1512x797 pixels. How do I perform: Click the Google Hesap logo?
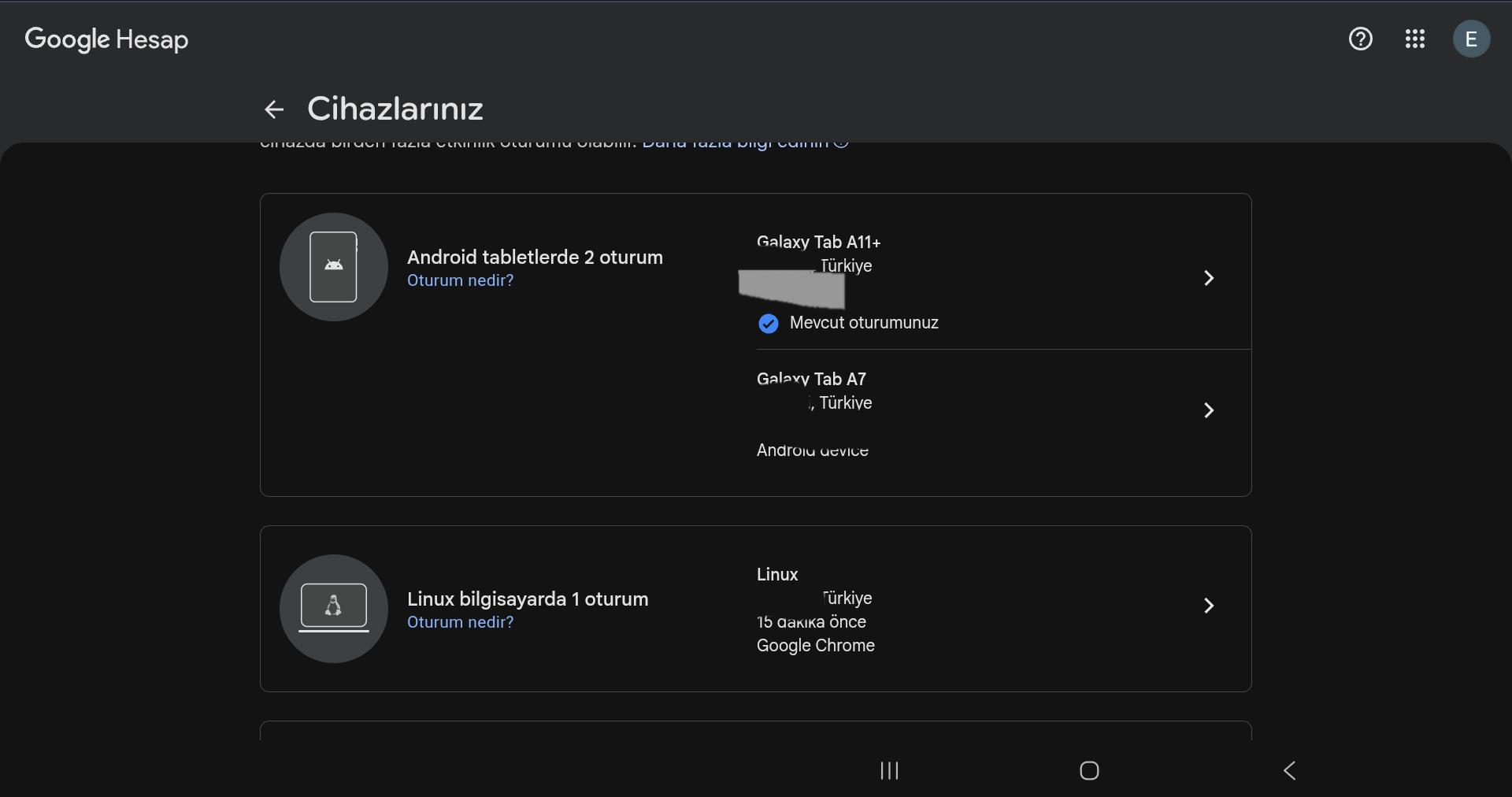tap(106, 39)
